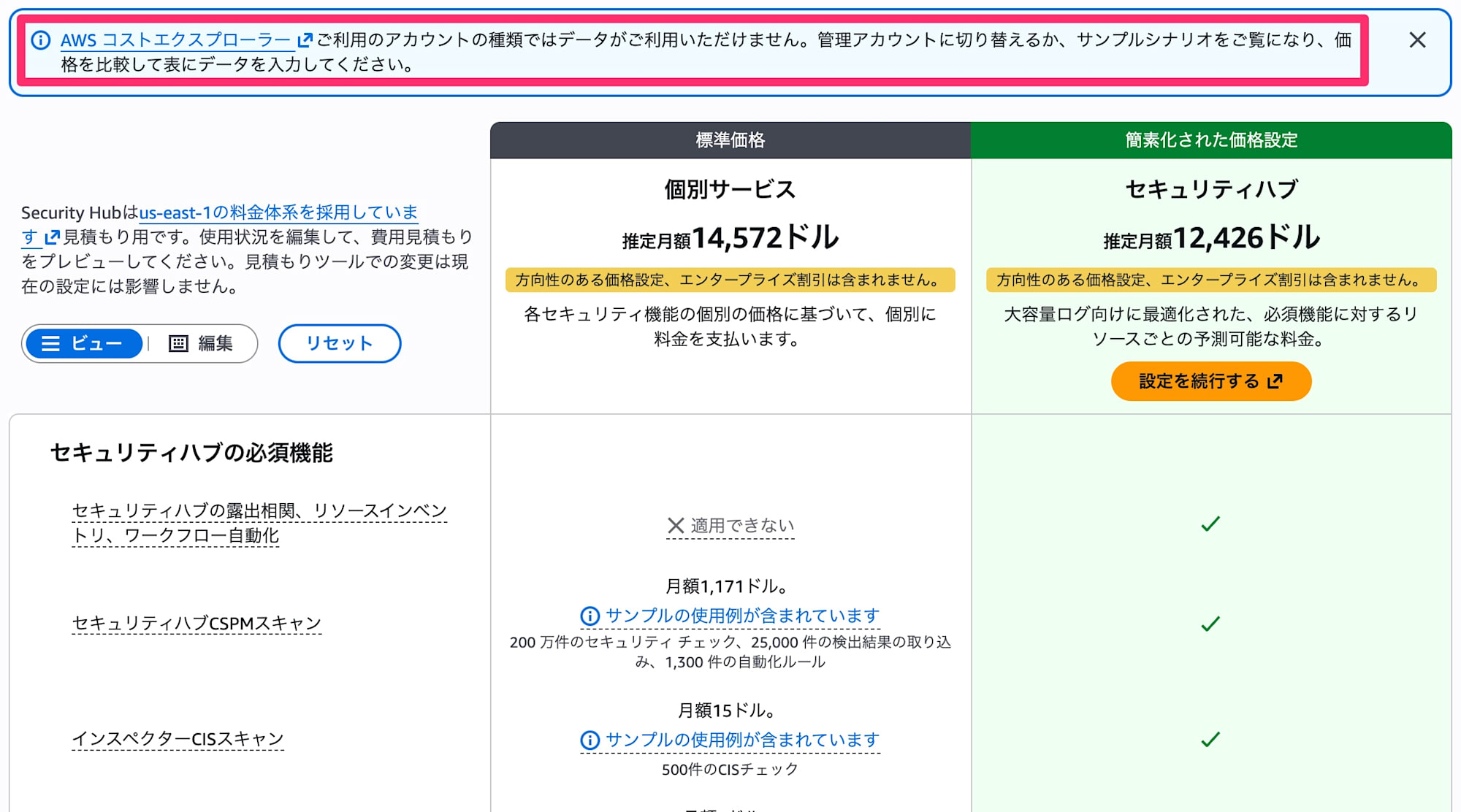This screenshot has width=1461, height=812.
Task: Click the list icon inside the ビュー button
Action: click(x=52, y=343)
